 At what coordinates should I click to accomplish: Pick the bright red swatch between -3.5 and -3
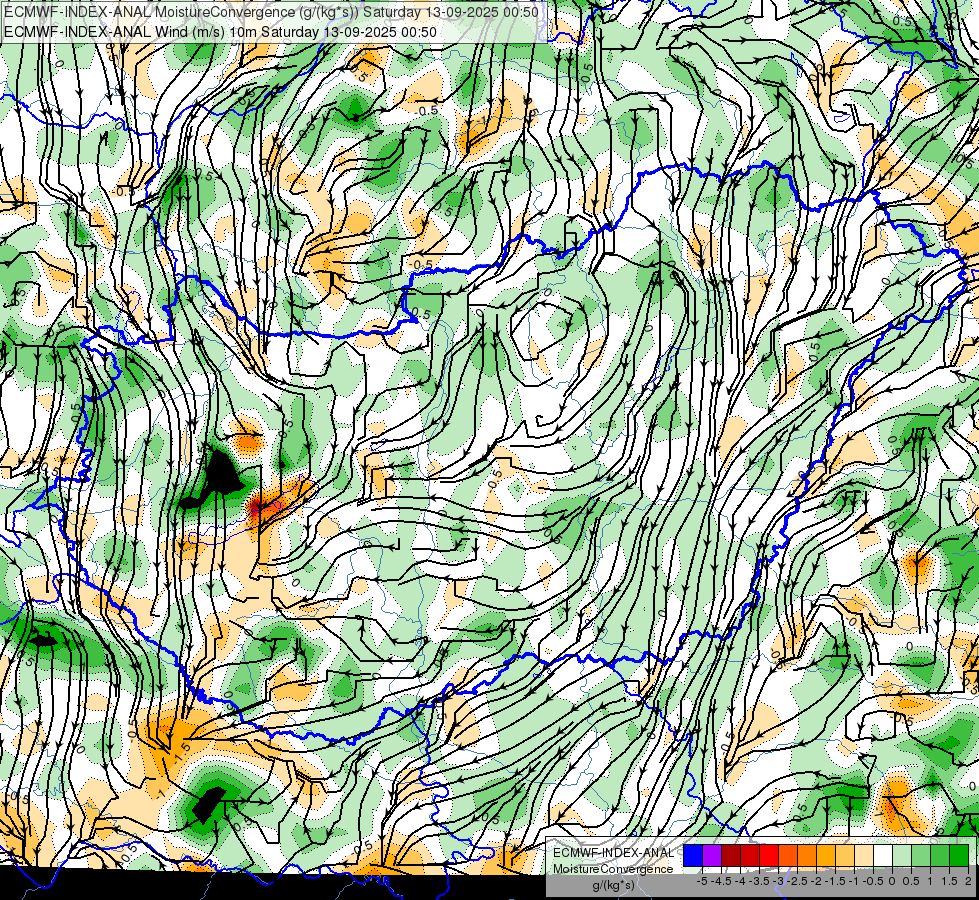(x=769, y=856)
